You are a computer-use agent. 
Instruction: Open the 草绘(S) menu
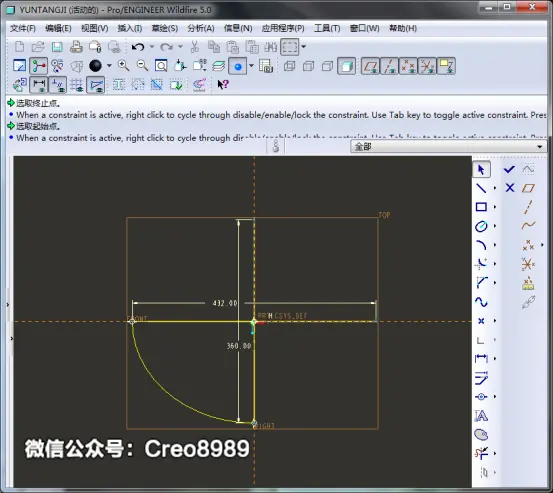(x=164, y=28)
